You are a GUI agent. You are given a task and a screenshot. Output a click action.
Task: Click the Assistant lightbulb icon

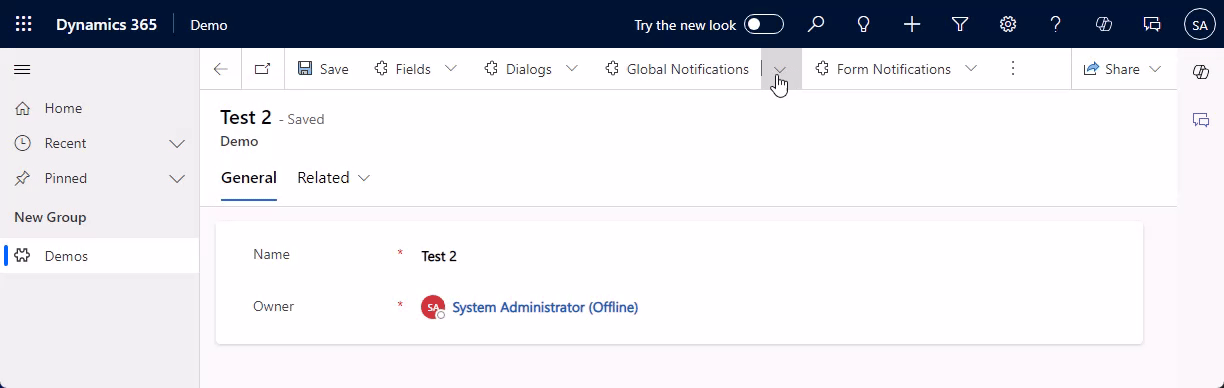864,24
